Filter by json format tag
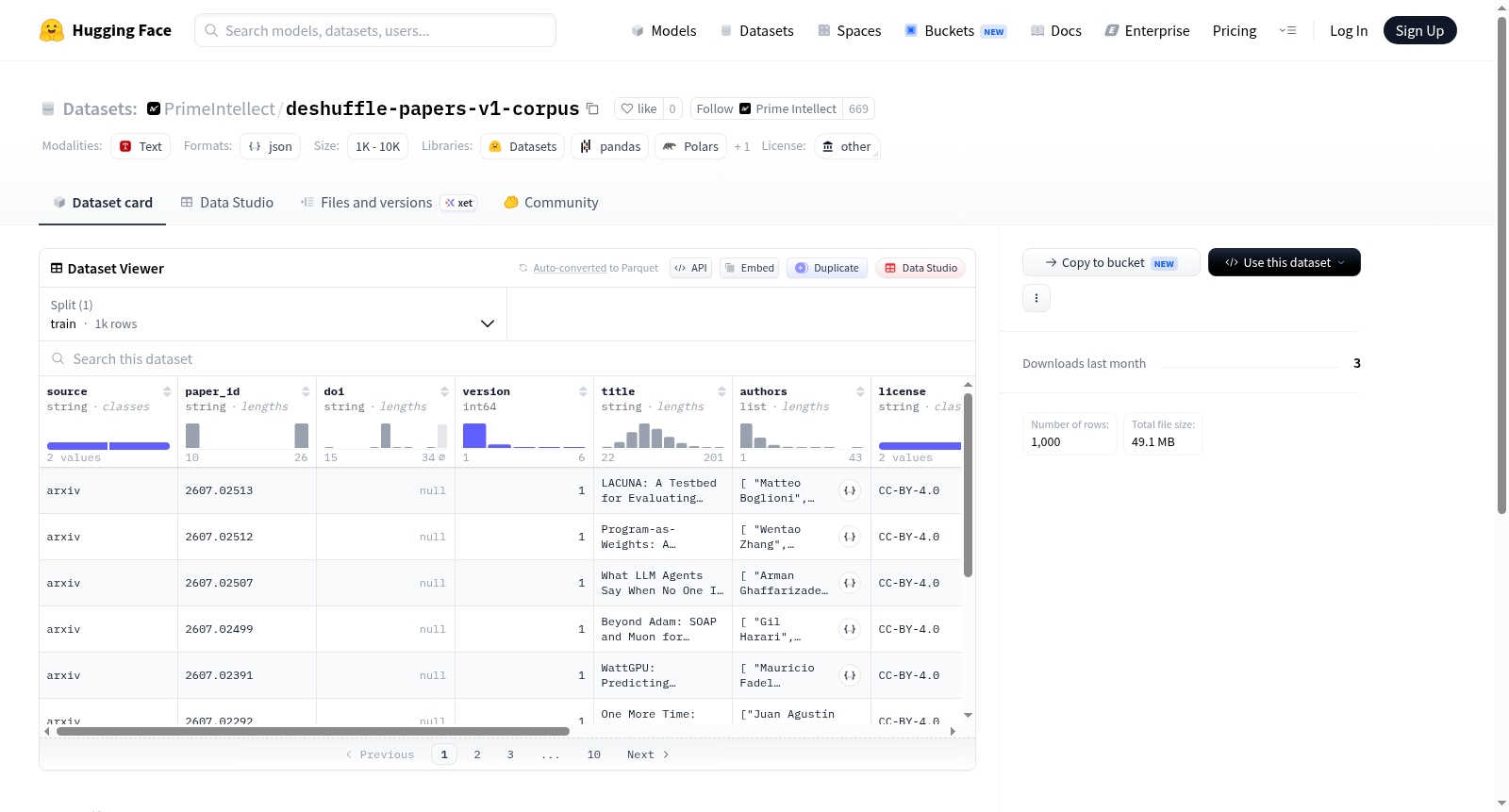1509x812 pixels. pyautogui.click(x=270, y=146)
